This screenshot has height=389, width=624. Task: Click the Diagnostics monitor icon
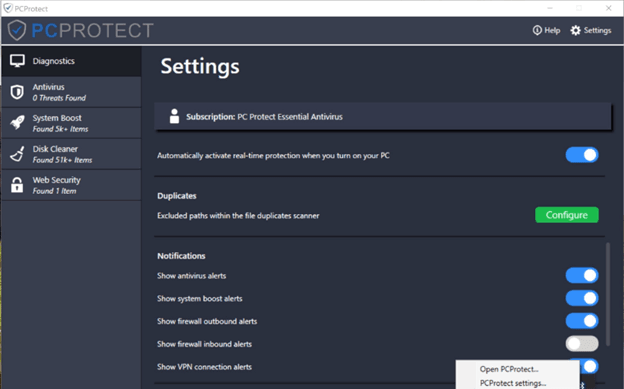point(18,61)
